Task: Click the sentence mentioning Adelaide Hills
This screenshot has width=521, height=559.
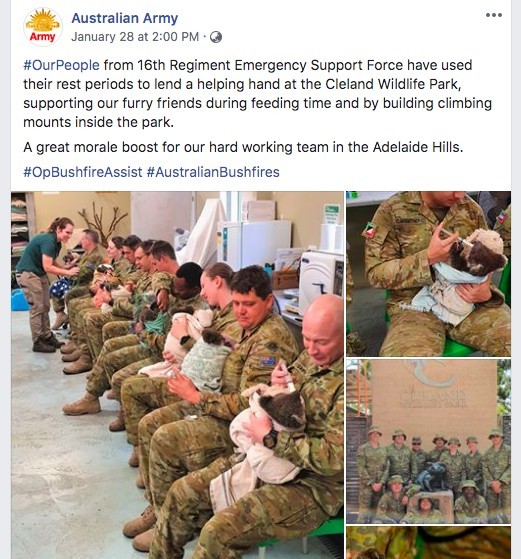Action: click(243, 147)
